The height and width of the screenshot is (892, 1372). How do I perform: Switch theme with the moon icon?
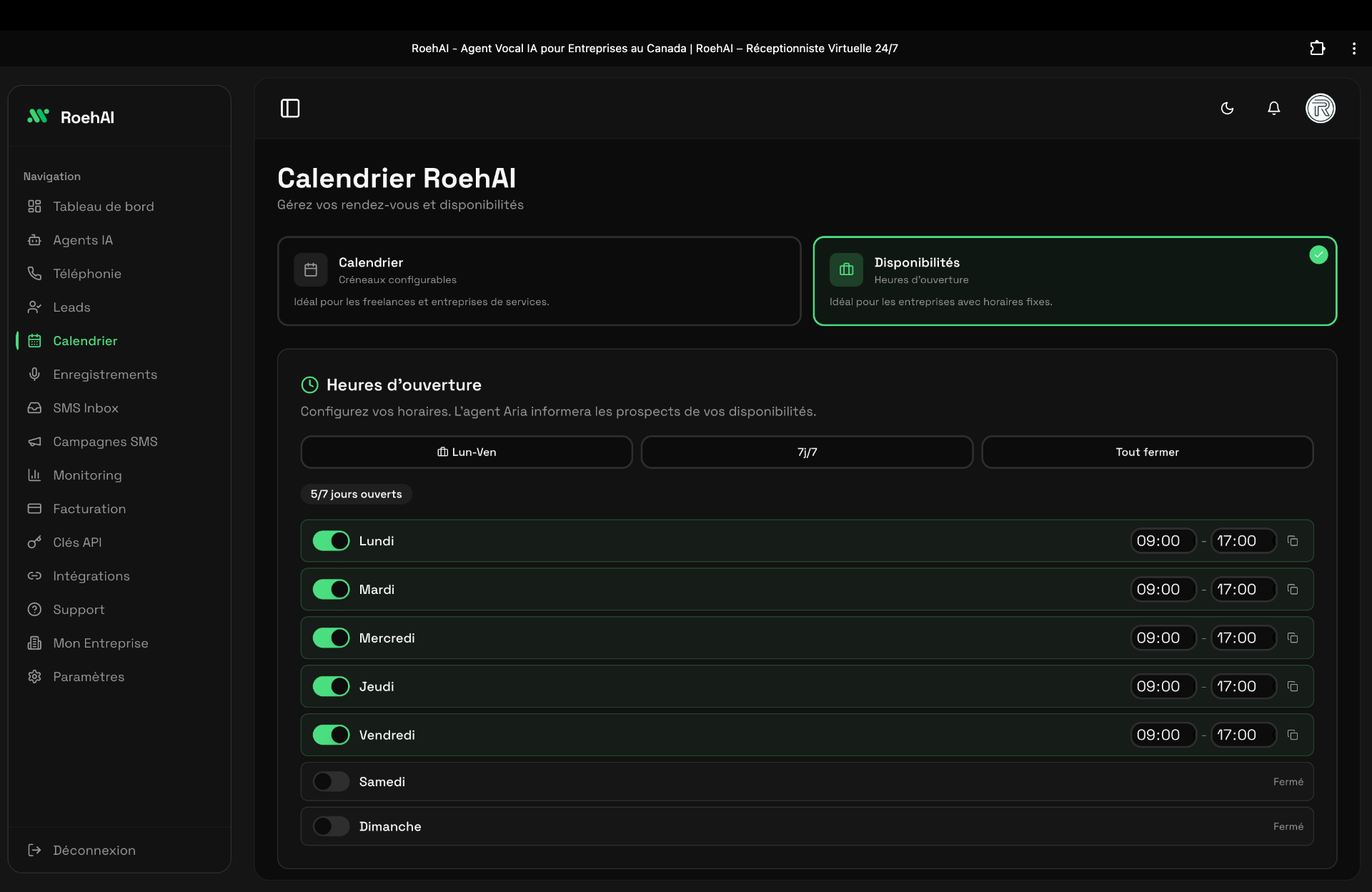coord(1227,108)
